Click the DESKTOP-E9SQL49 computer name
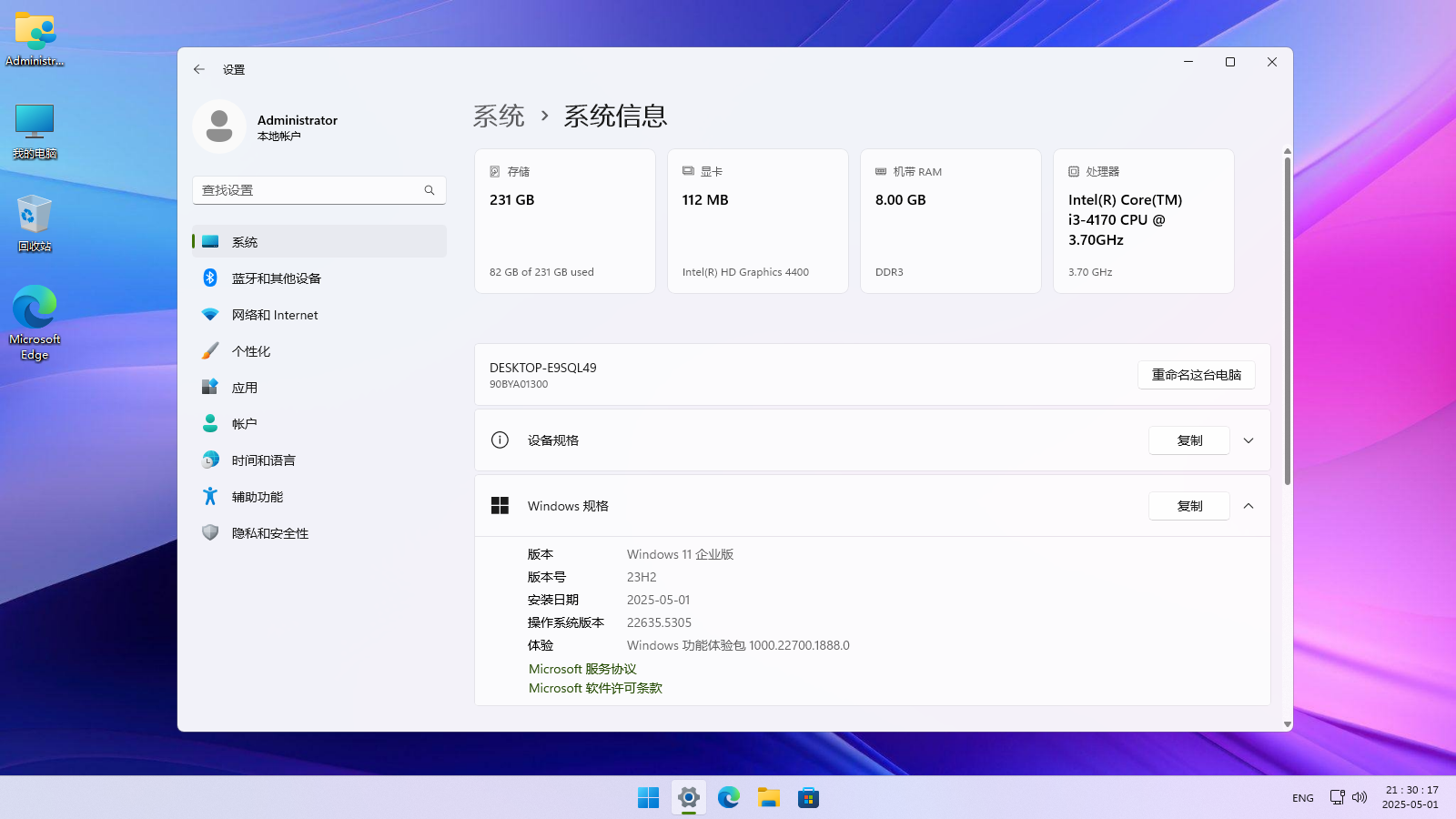 (543, 368)
